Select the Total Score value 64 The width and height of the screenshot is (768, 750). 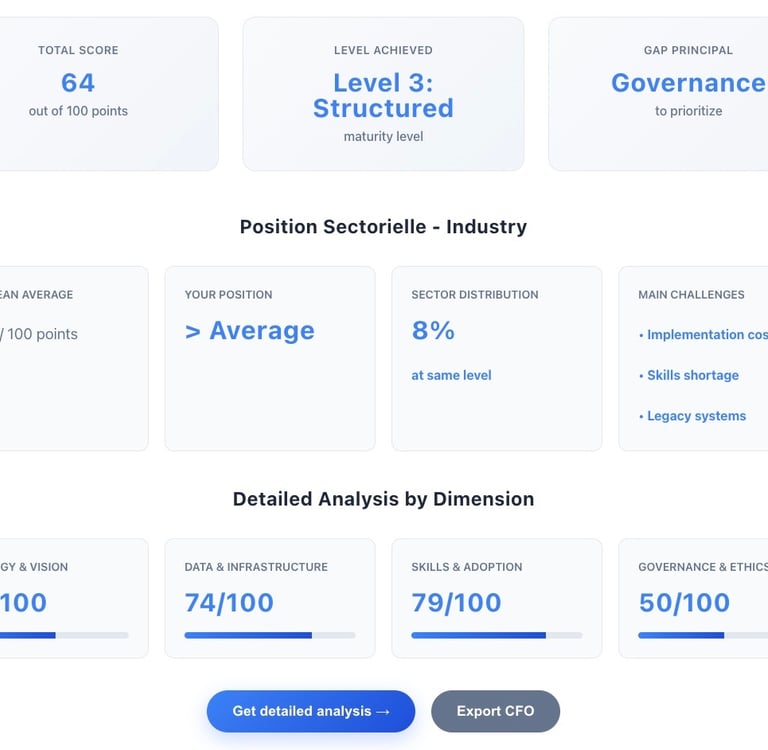[78, 82]
